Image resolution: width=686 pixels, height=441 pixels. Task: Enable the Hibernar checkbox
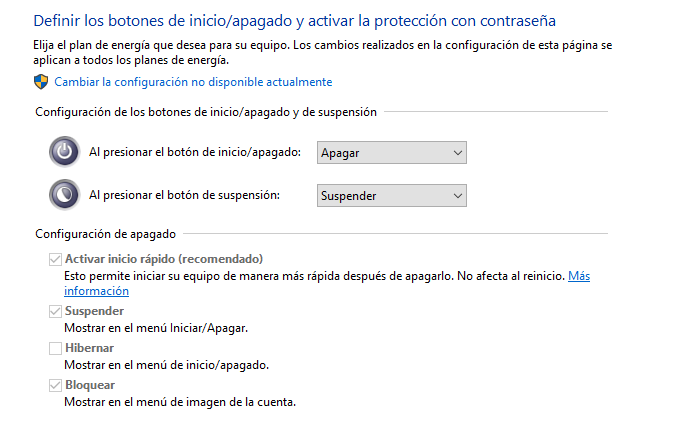pos(55,348)
